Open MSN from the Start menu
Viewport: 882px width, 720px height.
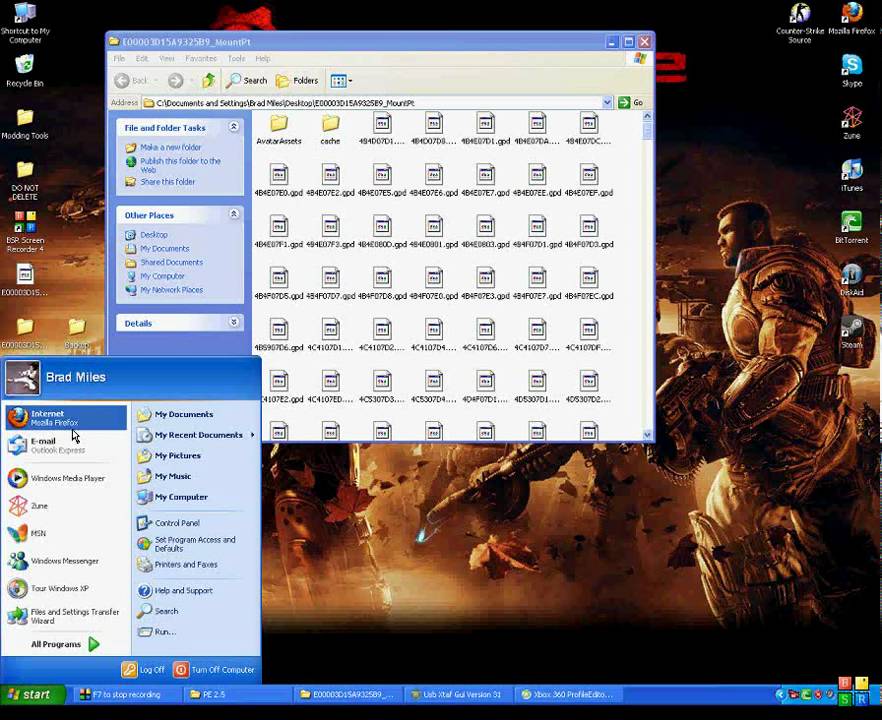point(66,533)
